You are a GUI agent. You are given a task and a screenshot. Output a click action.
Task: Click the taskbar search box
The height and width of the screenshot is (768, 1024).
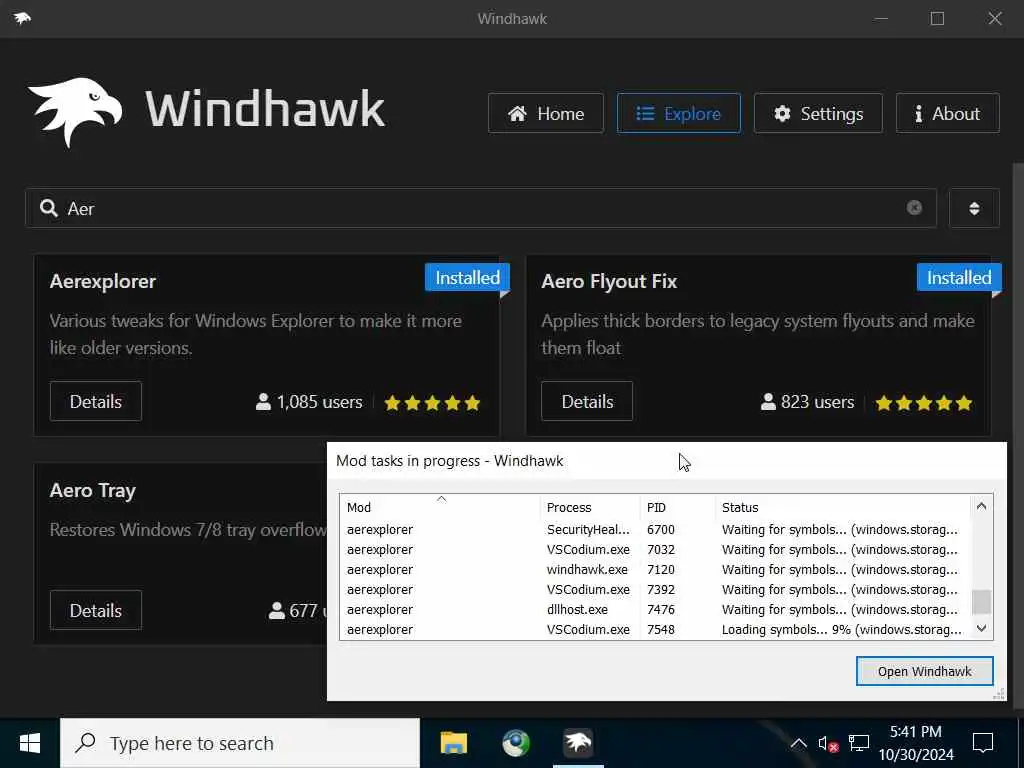tap(240, 743)
